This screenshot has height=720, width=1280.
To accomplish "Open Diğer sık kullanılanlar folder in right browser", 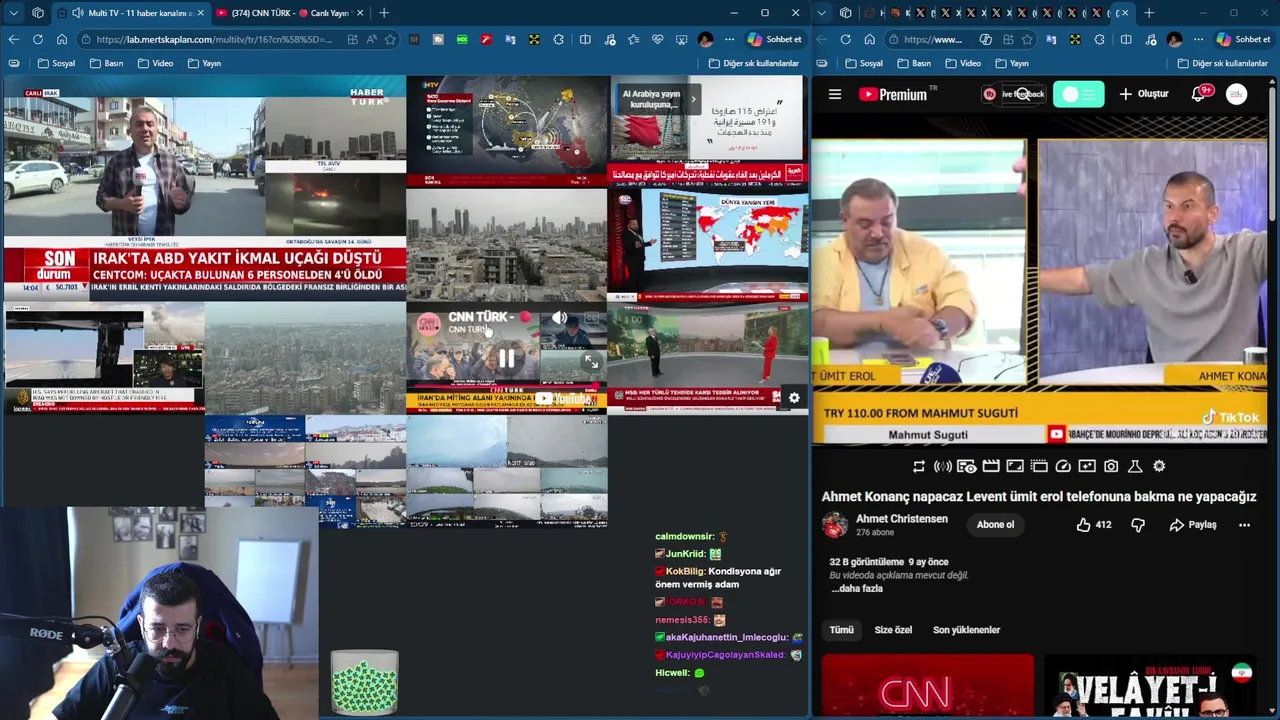I will (x=1221, y=63).
